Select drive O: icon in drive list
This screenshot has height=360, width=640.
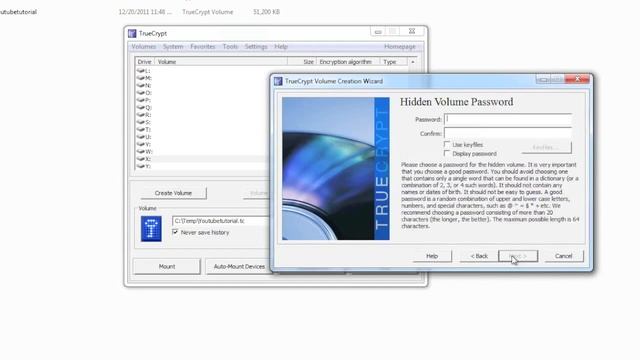pos(141,93)
